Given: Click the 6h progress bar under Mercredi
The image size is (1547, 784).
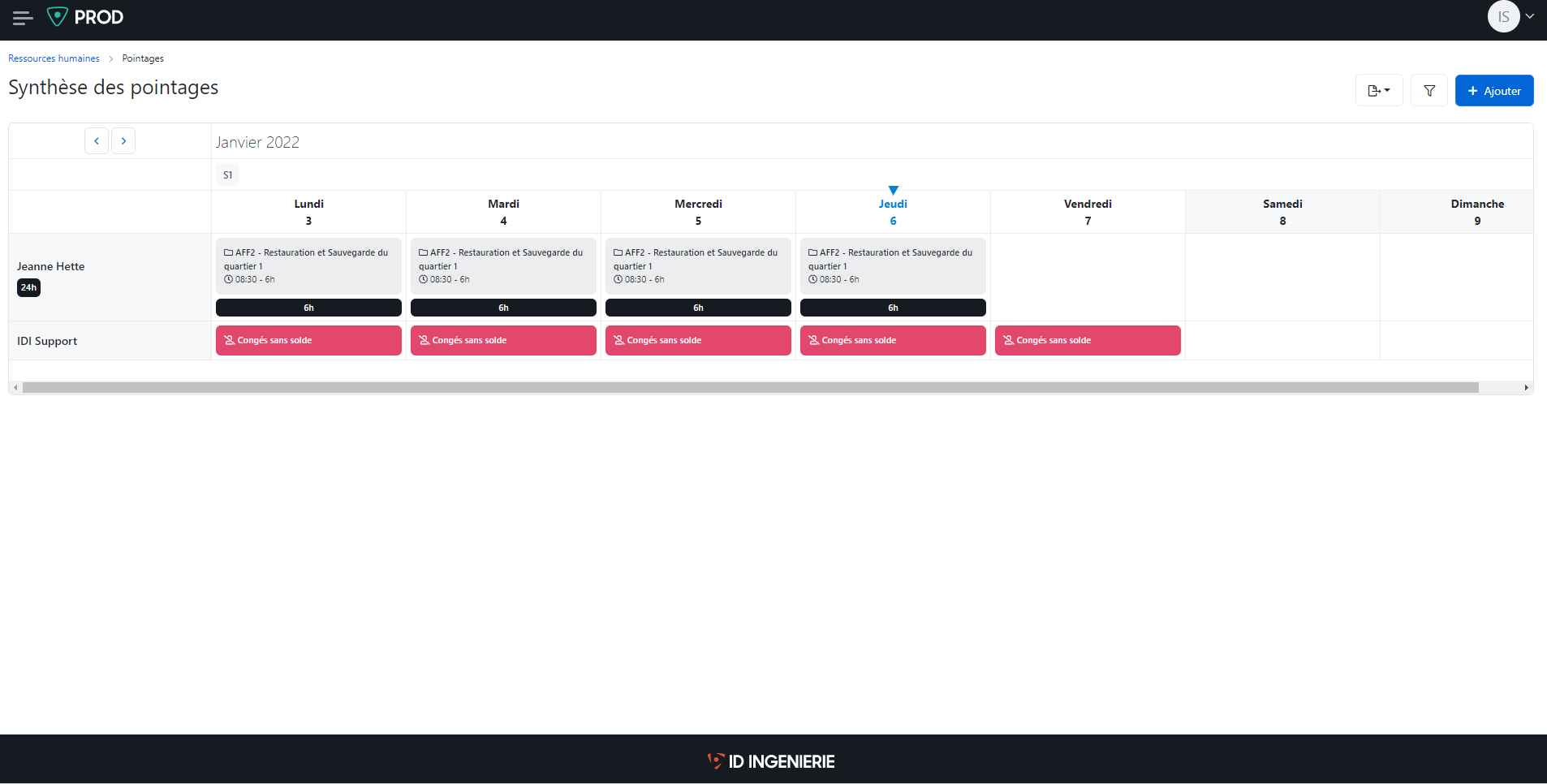Looking at the screenshot, I should [x=698, y=307].
